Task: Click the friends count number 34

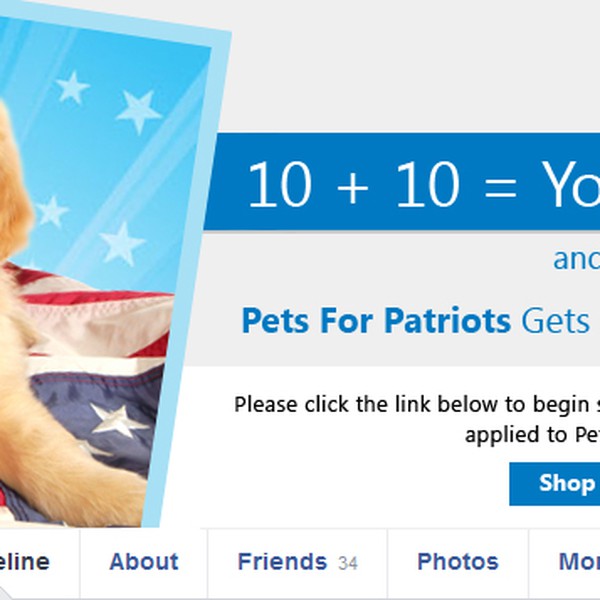Action: [347, 563]
